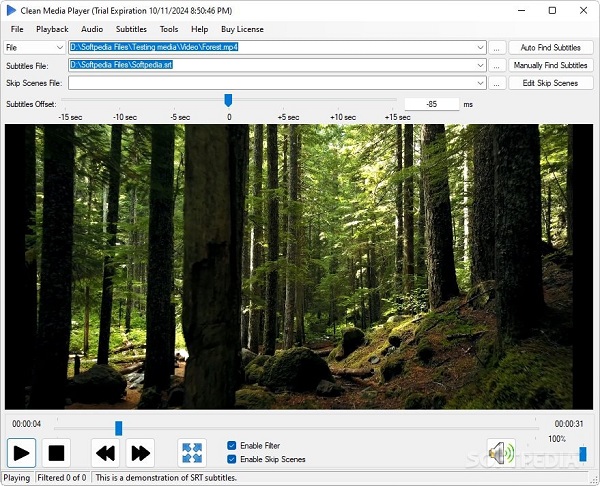Uncheck Enable Skip Scenes
The image size is (600, 486).
coord(232,459)
